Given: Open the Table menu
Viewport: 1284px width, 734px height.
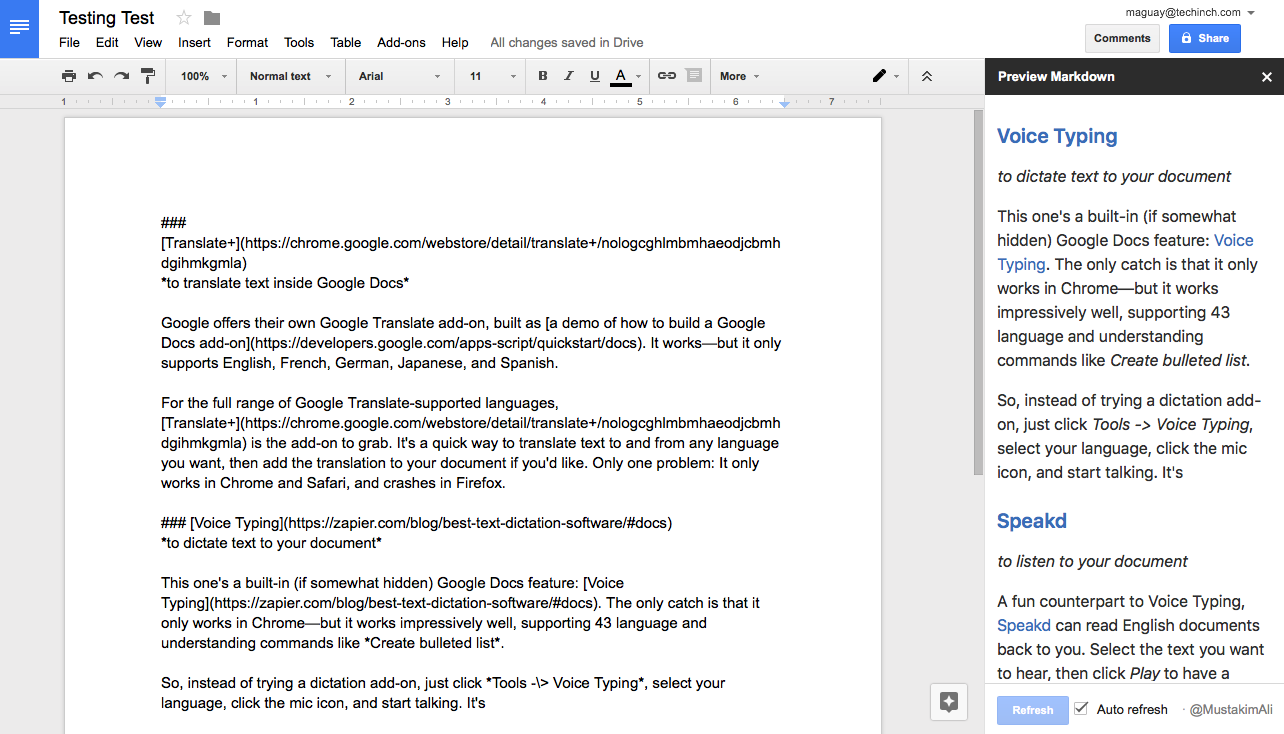Looking at the screenshot, I should (346, 43).
